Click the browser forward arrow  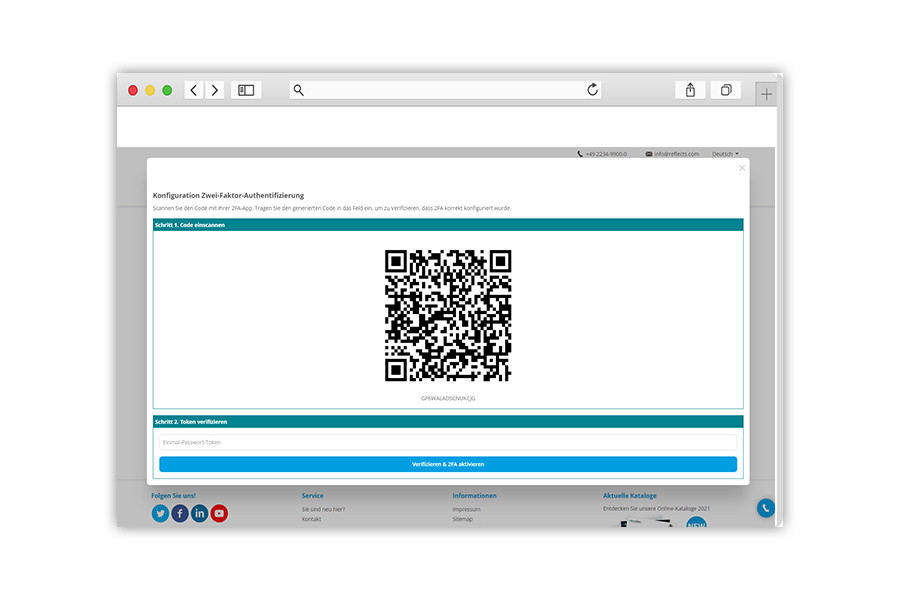tap(215, 90)
